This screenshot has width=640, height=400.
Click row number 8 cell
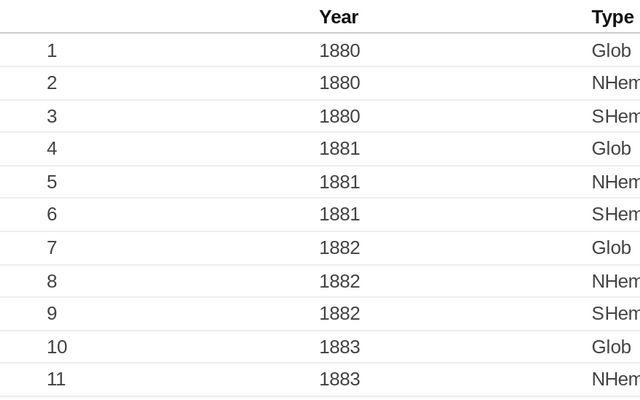tap(52, 281)
